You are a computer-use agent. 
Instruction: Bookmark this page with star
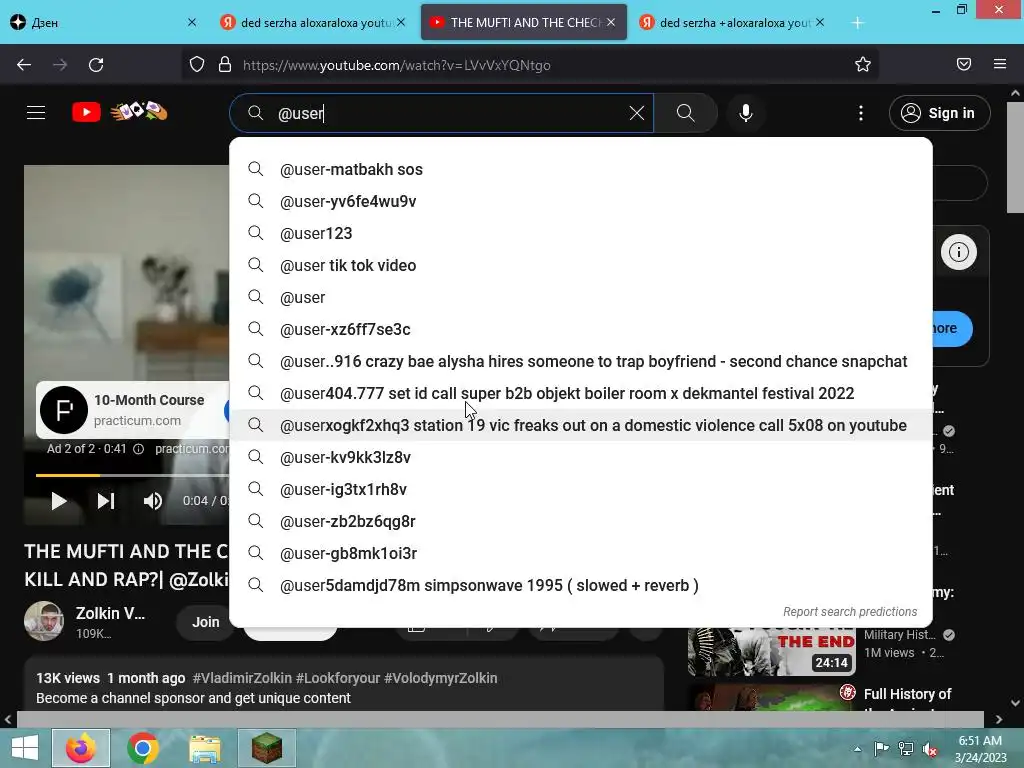(x=863, y=65)
